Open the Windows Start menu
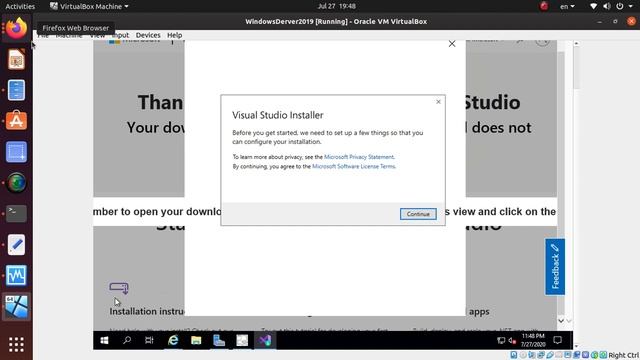 (x=104, y=340)
